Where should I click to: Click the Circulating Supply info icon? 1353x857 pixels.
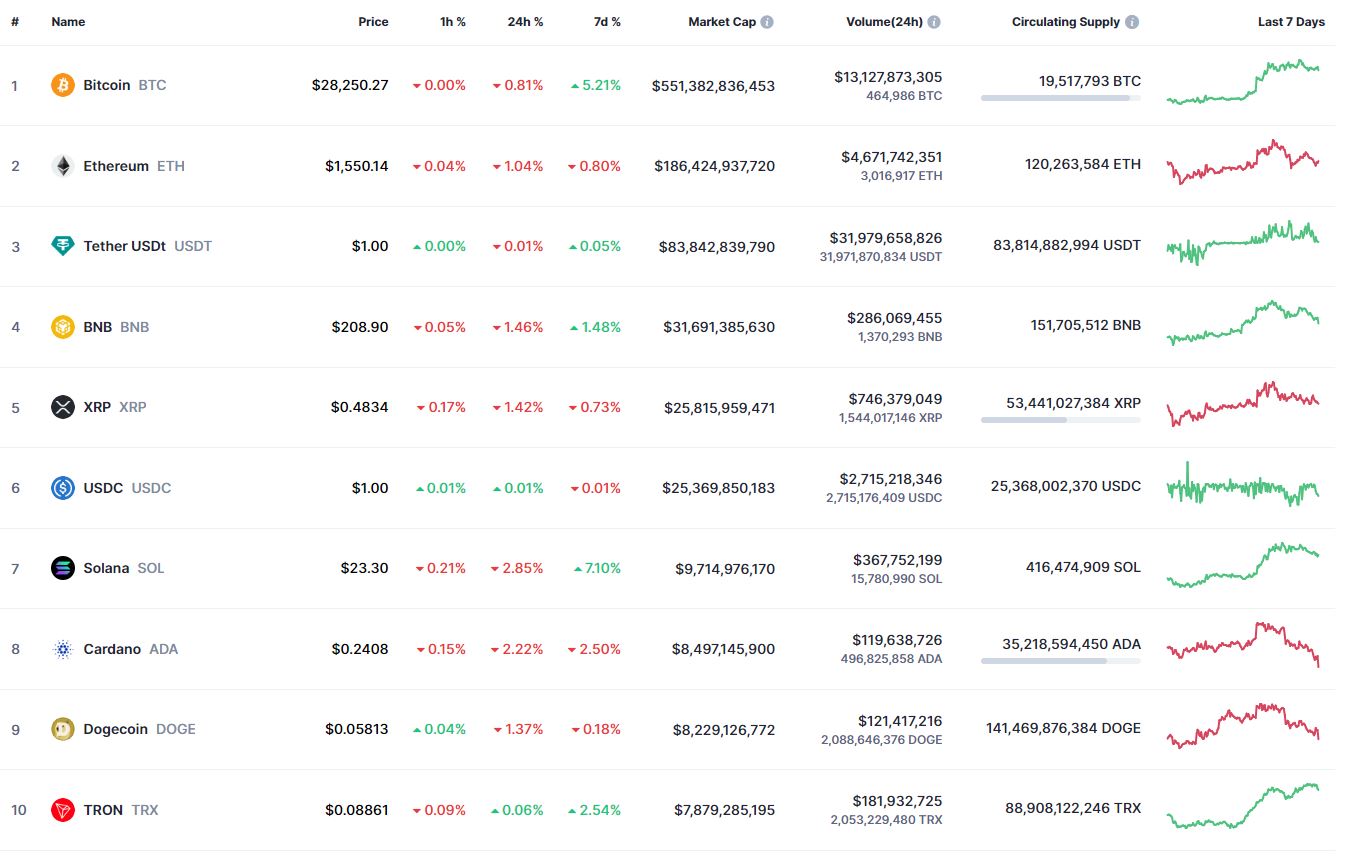1132,22
